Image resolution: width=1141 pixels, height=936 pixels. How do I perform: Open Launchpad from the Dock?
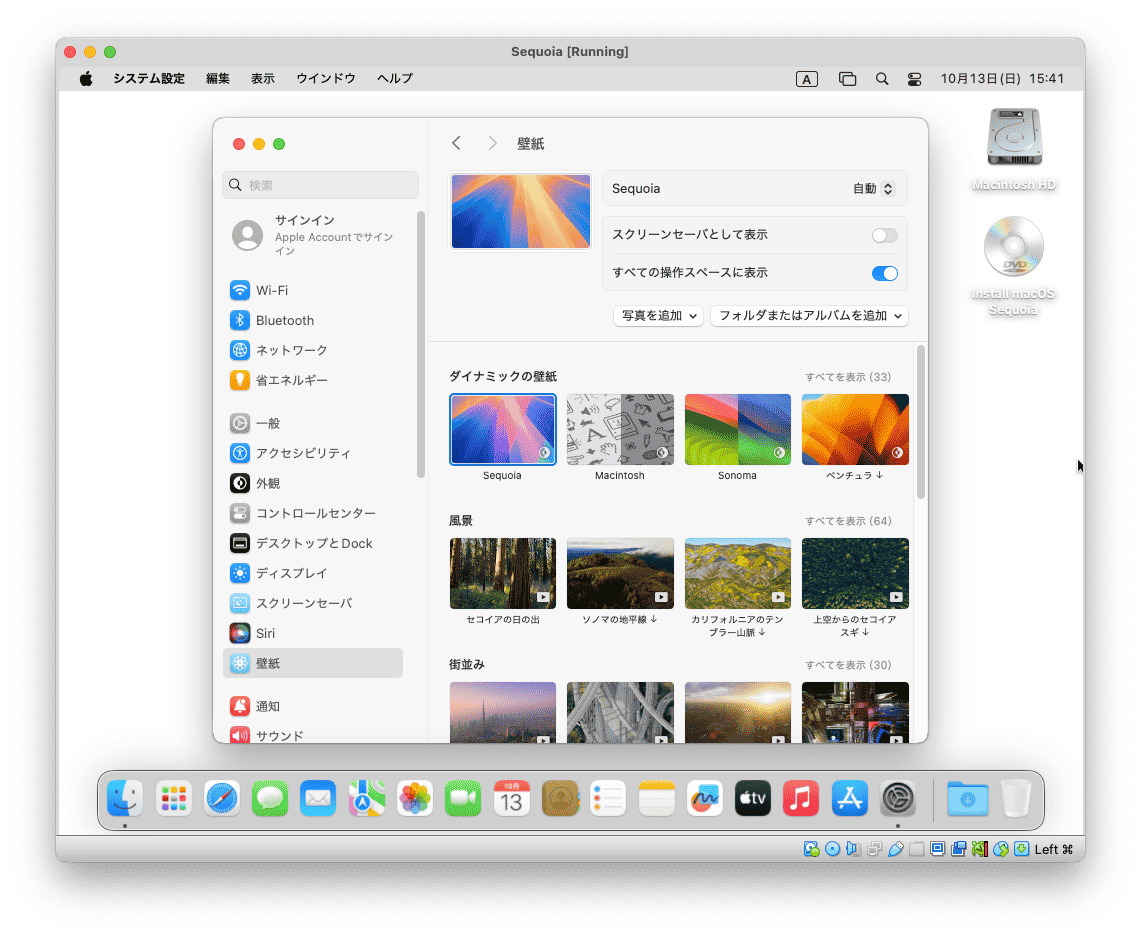pos(173,798)
